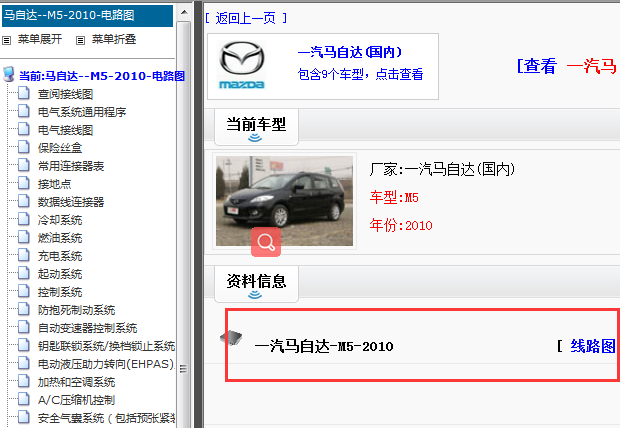Click the 菜单展开 expand-menu icon

[6, 40]
